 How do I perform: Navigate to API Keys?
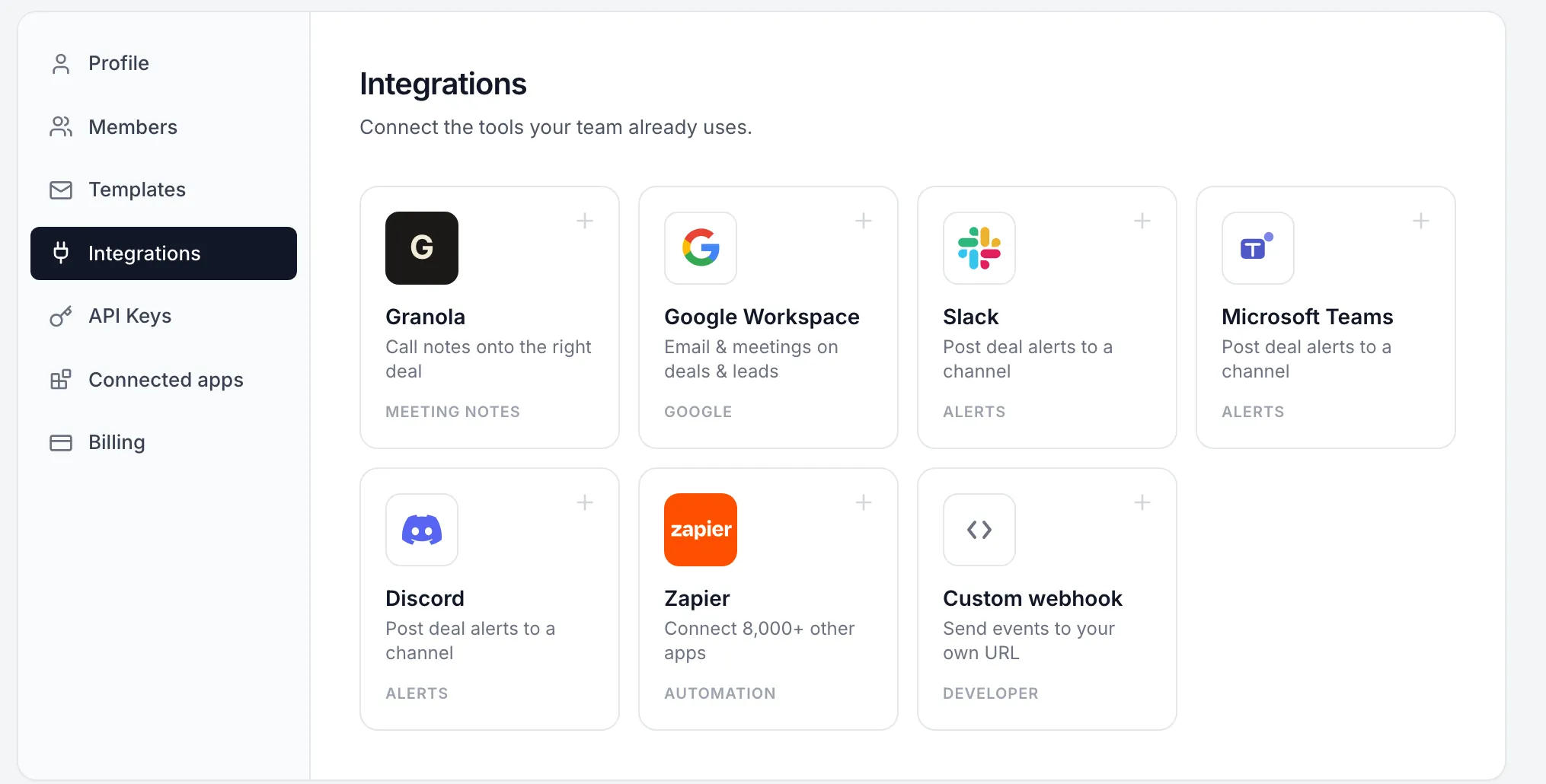(x=164, y=316)
